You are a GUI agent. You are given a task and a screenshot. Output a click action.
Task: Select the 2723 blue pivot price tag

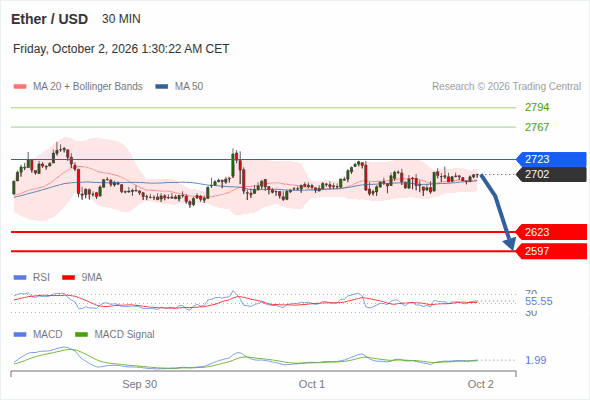(551, 159)
